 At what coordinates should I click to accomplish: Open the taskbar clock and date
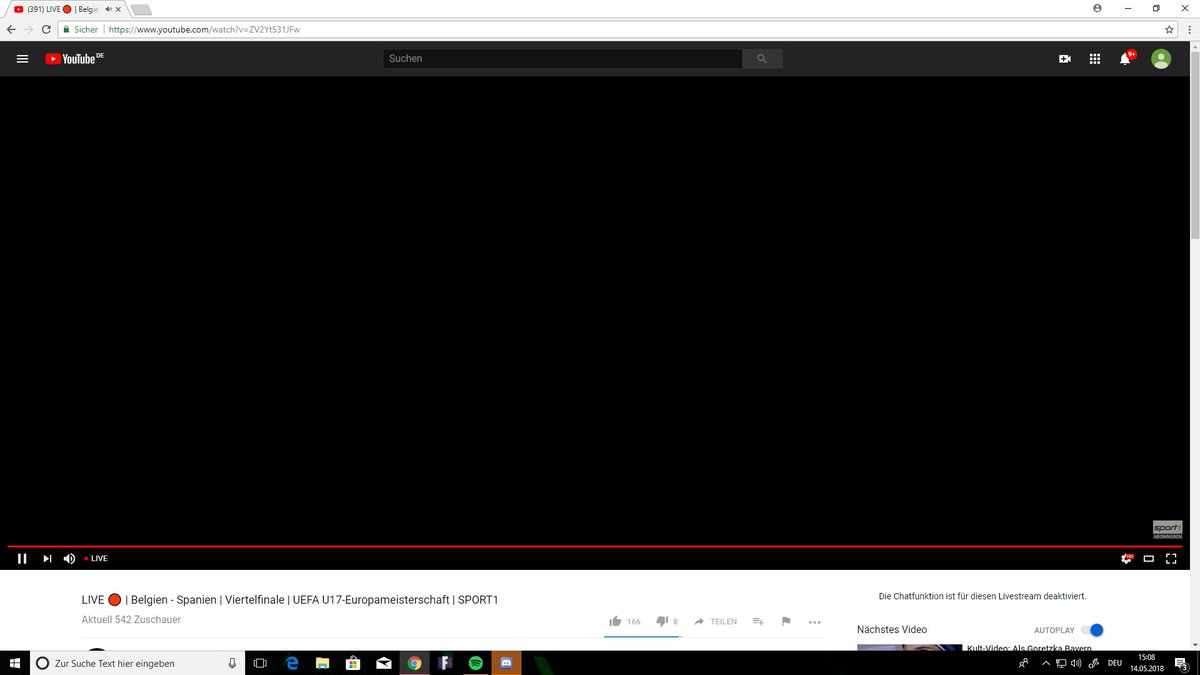tap(1147, 663)
